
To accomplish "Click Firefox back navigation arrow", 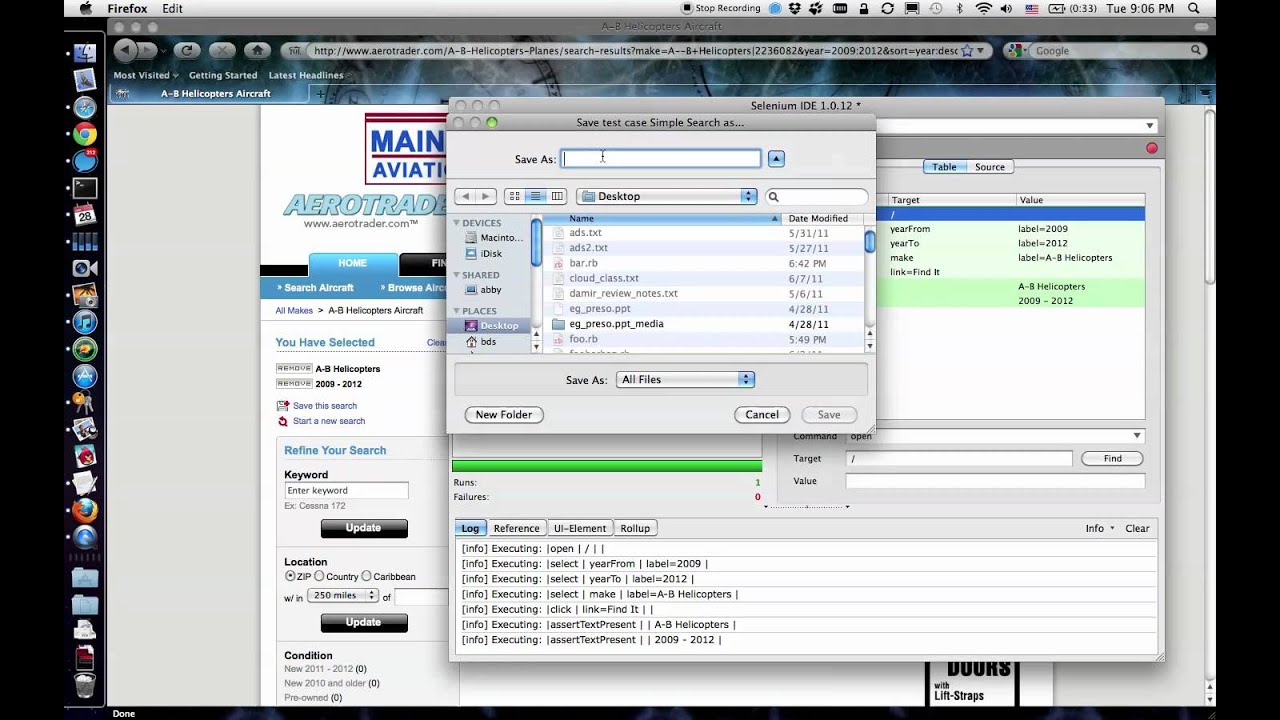I will click(x=126, y=50).
